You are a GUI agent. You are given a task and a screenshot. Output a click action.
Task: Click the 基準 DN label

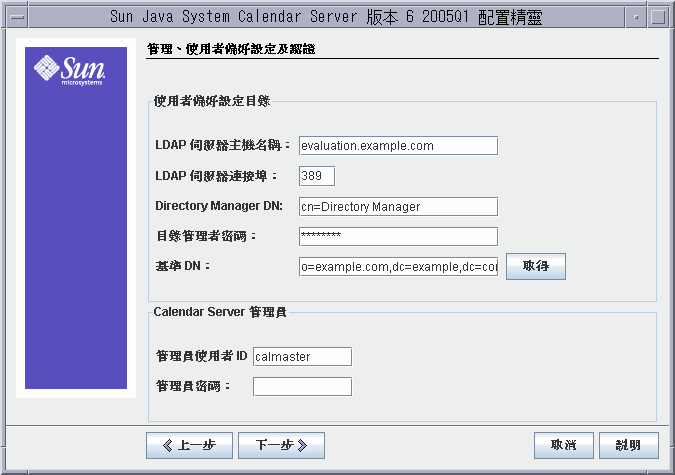click(x=183, y=266)
